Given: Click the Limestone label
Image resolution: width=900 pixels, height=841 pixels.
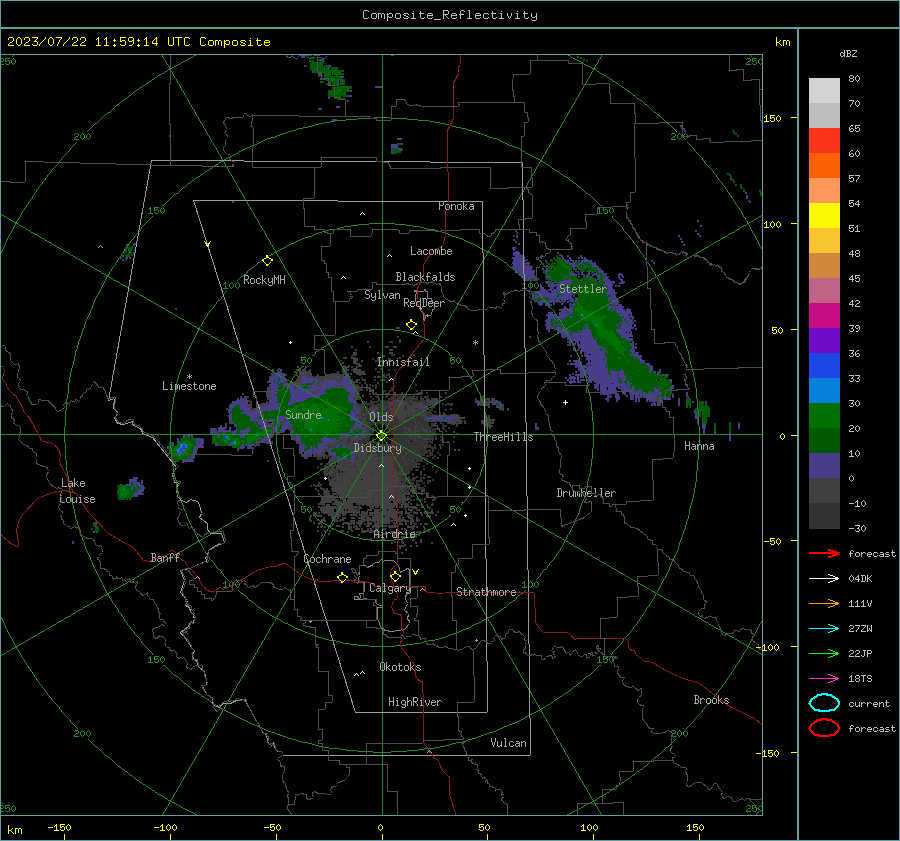Looking at the screenshot, I should (189, 386).
